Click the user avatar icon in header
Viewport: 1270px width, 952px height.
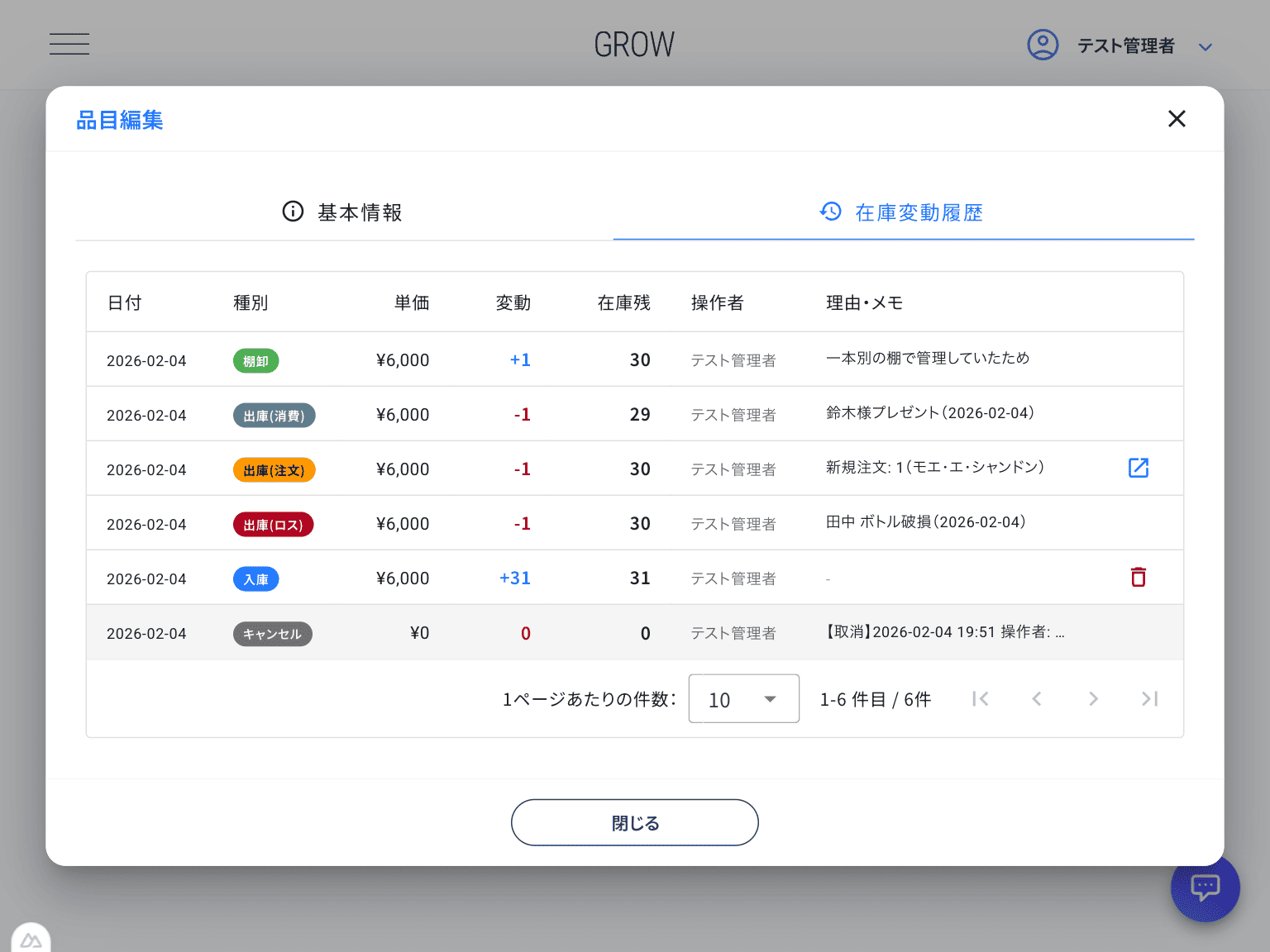(1043, 45)
